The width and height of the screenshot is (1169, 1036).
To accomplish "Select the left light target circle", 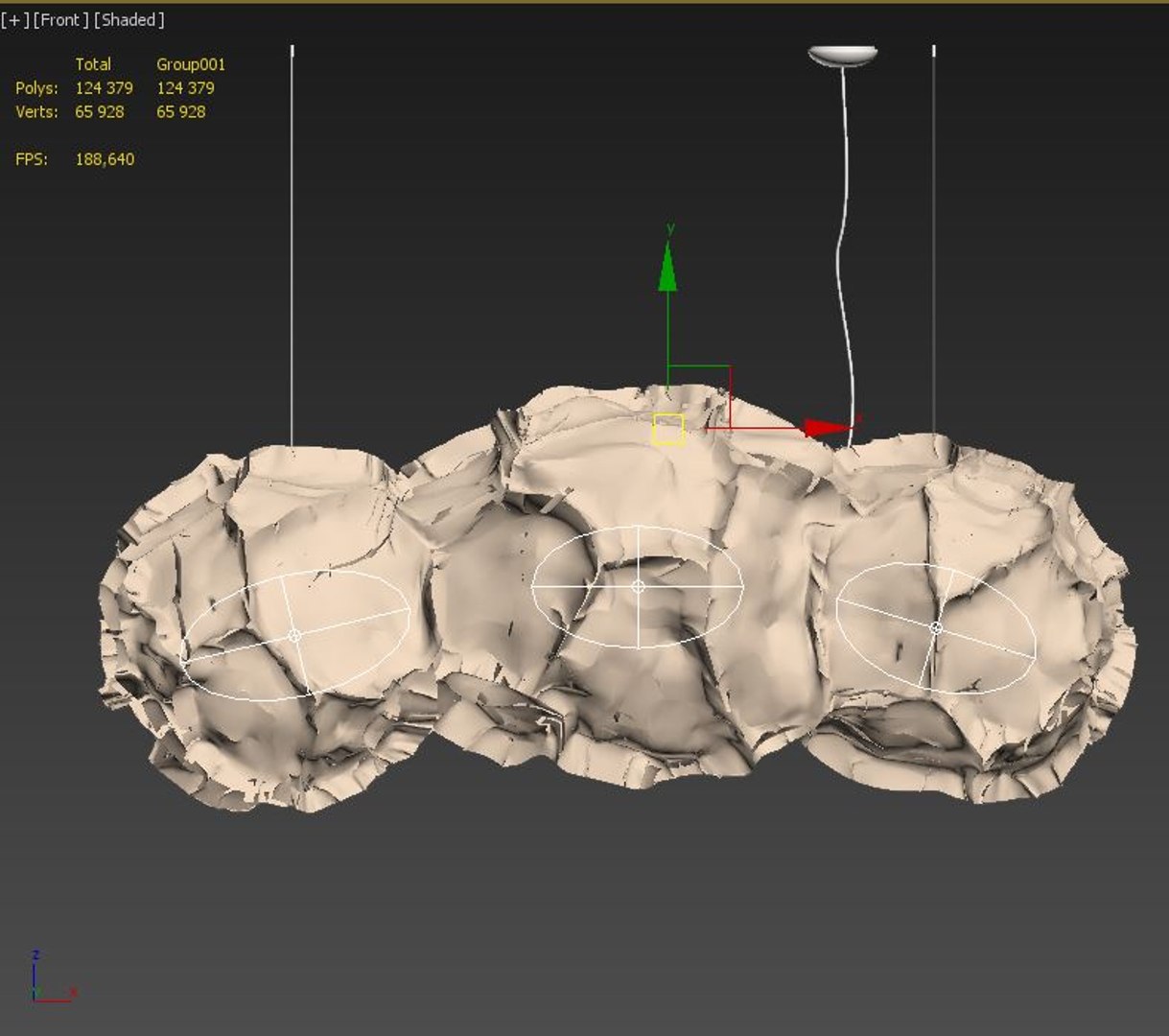I will pyautogui.click(x=295, y=635).
